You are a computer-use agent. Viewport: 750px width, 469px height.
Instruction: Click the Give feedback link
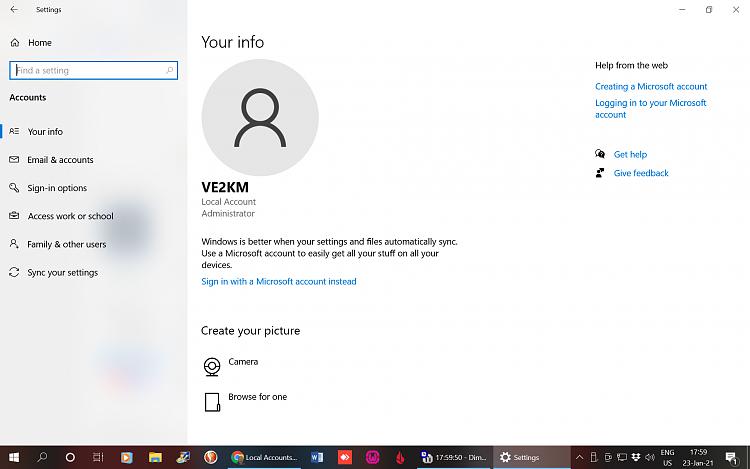[641, 173]
